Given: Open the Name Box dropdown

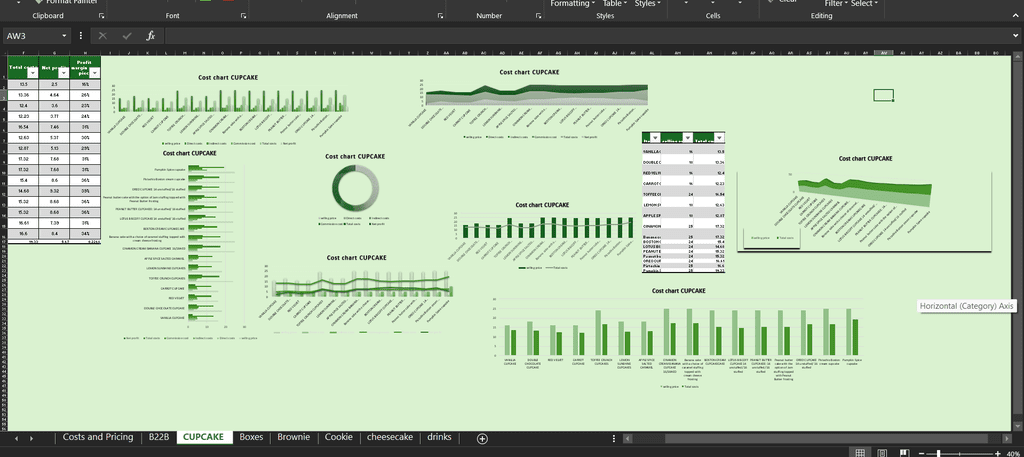Looking at the screenshot, I should [x=64, y=36].
